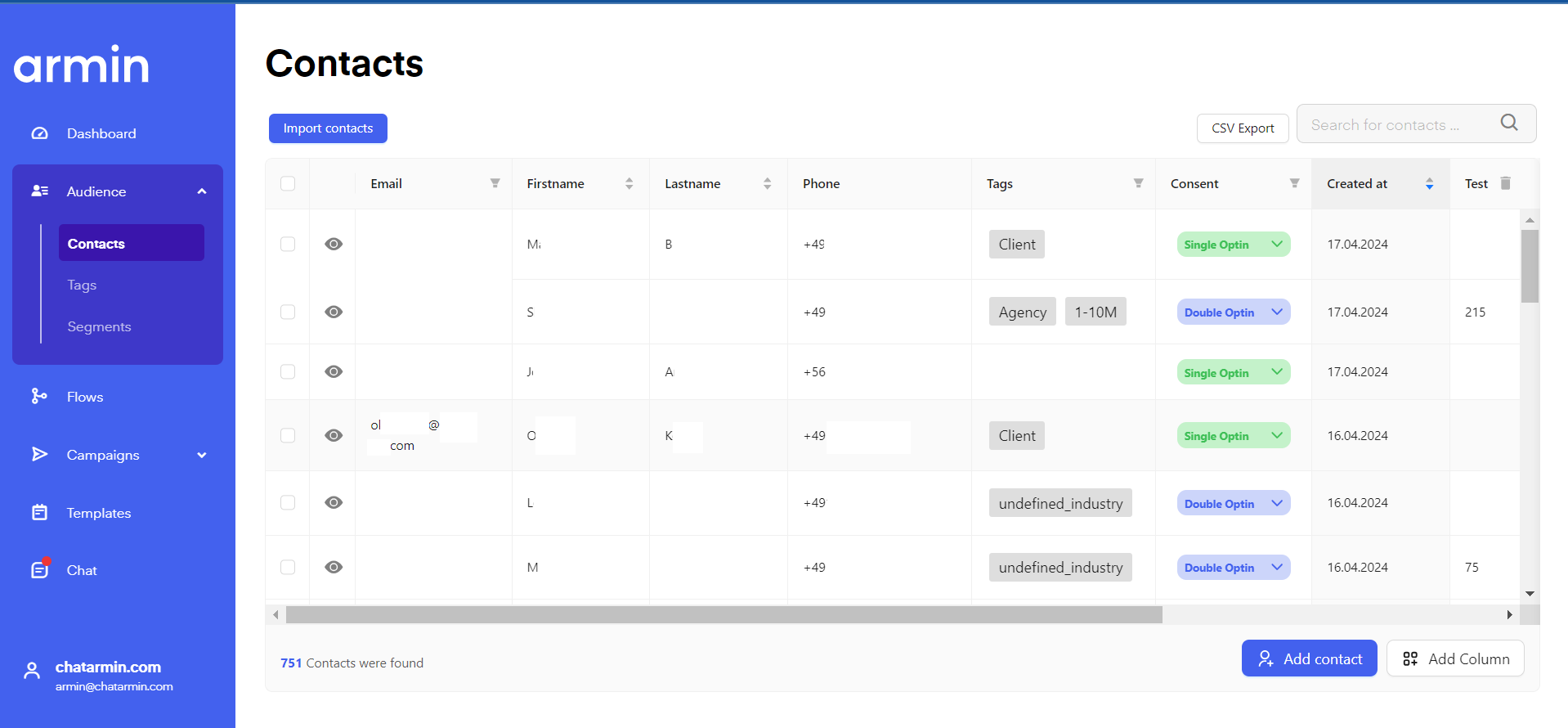Select checkbox for the Agency-tagged contact
The image size is (1568, 728).
[288, 312]
